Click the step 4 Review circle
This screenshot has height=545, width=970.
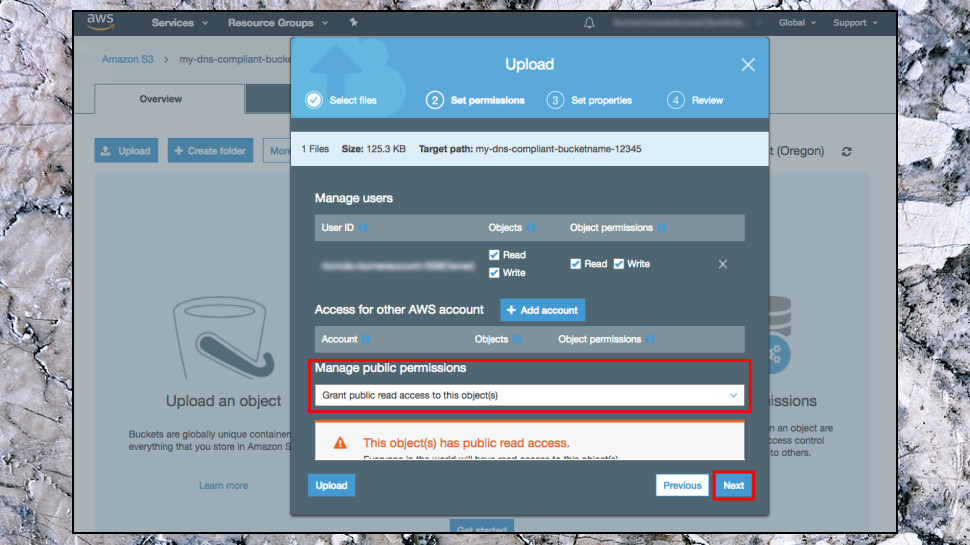pyautogui.click(x=676, y=100)
